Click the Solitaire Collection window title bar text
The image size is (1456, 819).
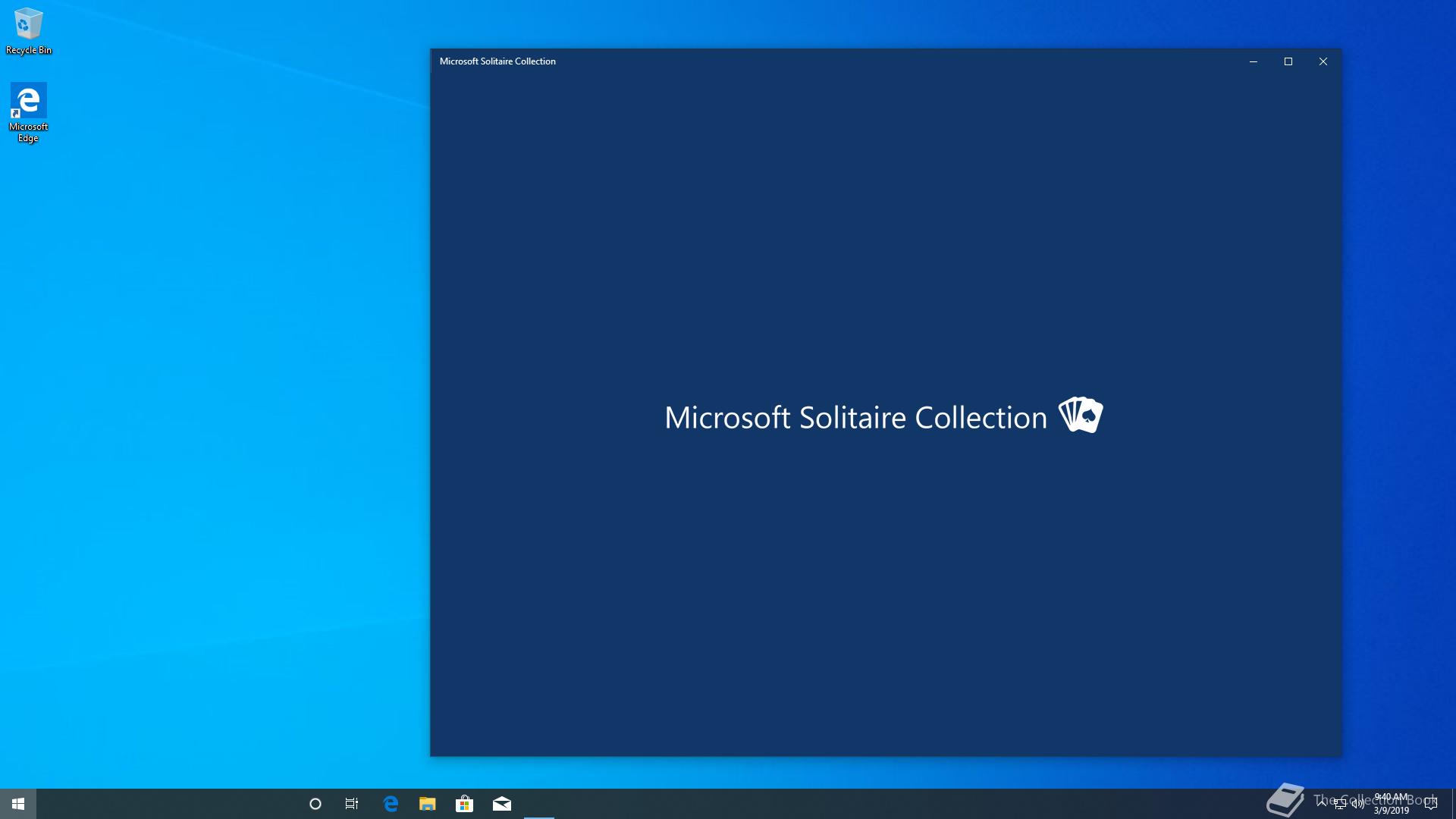coord(497,61)
